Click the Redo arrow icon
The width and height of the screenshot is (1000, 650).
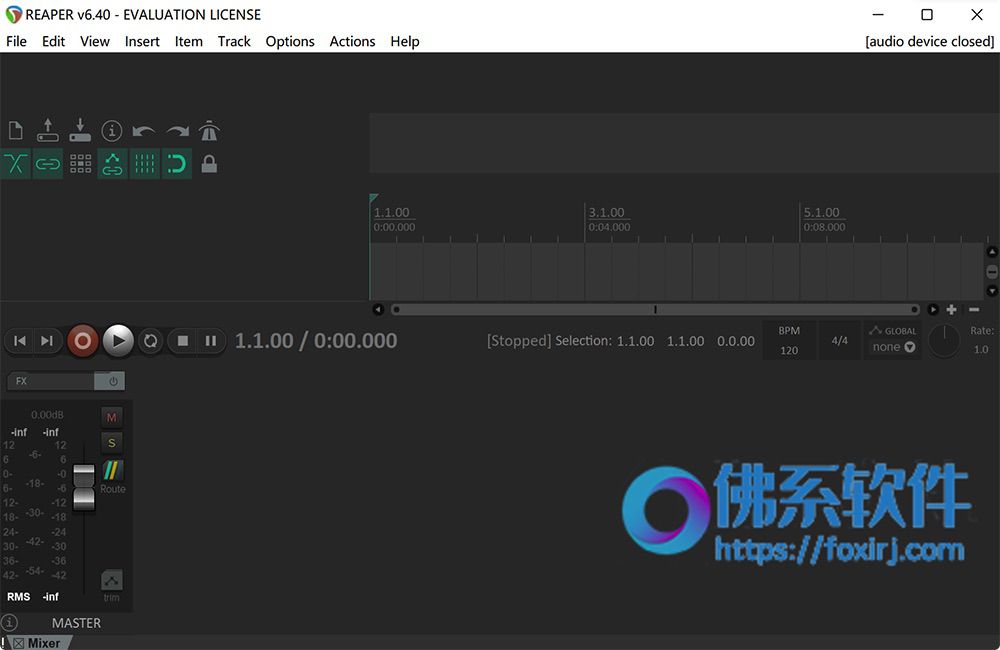point(177,131)
